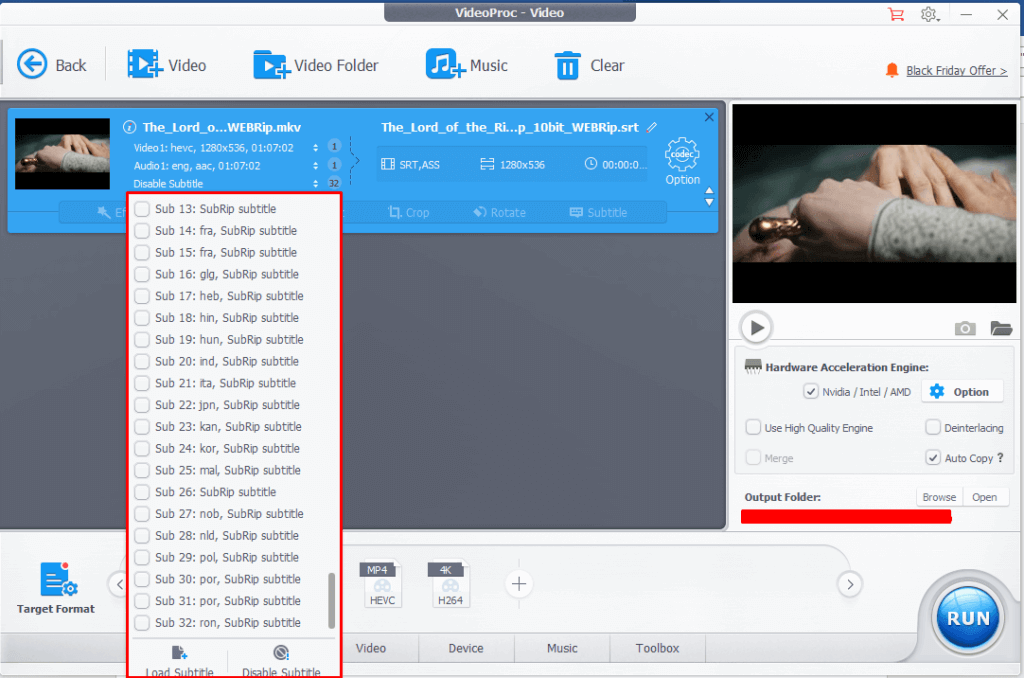Rename the output file with the pencil icon
This screenshot has width=1024, height=678.
[652, 127]
